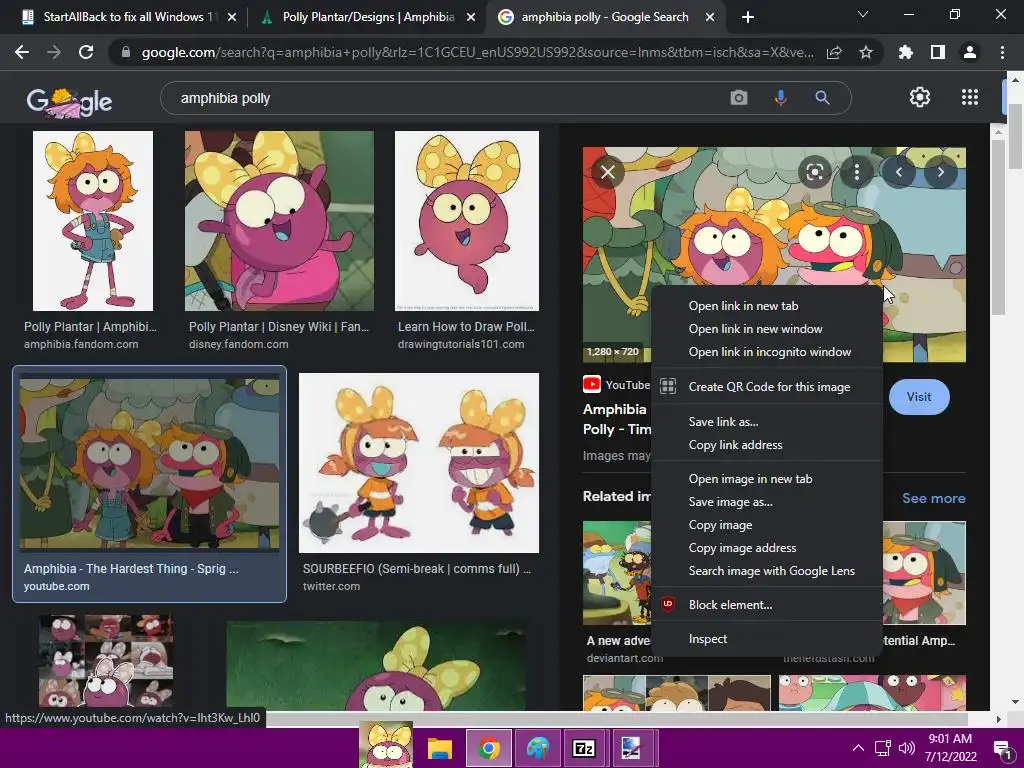Reload the current page
The height and width of the screenshot is (768, 1024).
86,52
